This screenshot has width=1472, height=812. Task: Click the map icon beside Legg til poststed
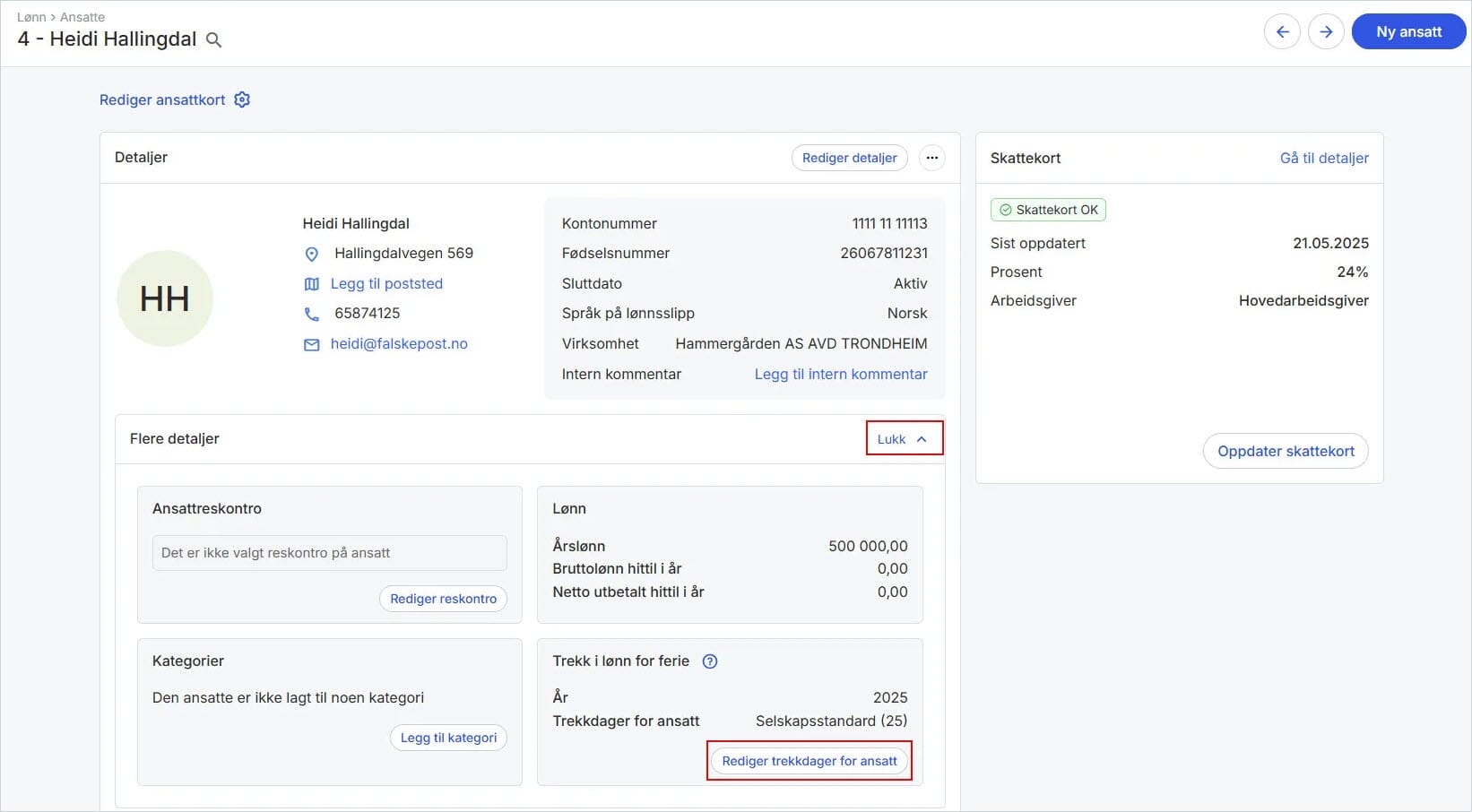pos(312,284)
